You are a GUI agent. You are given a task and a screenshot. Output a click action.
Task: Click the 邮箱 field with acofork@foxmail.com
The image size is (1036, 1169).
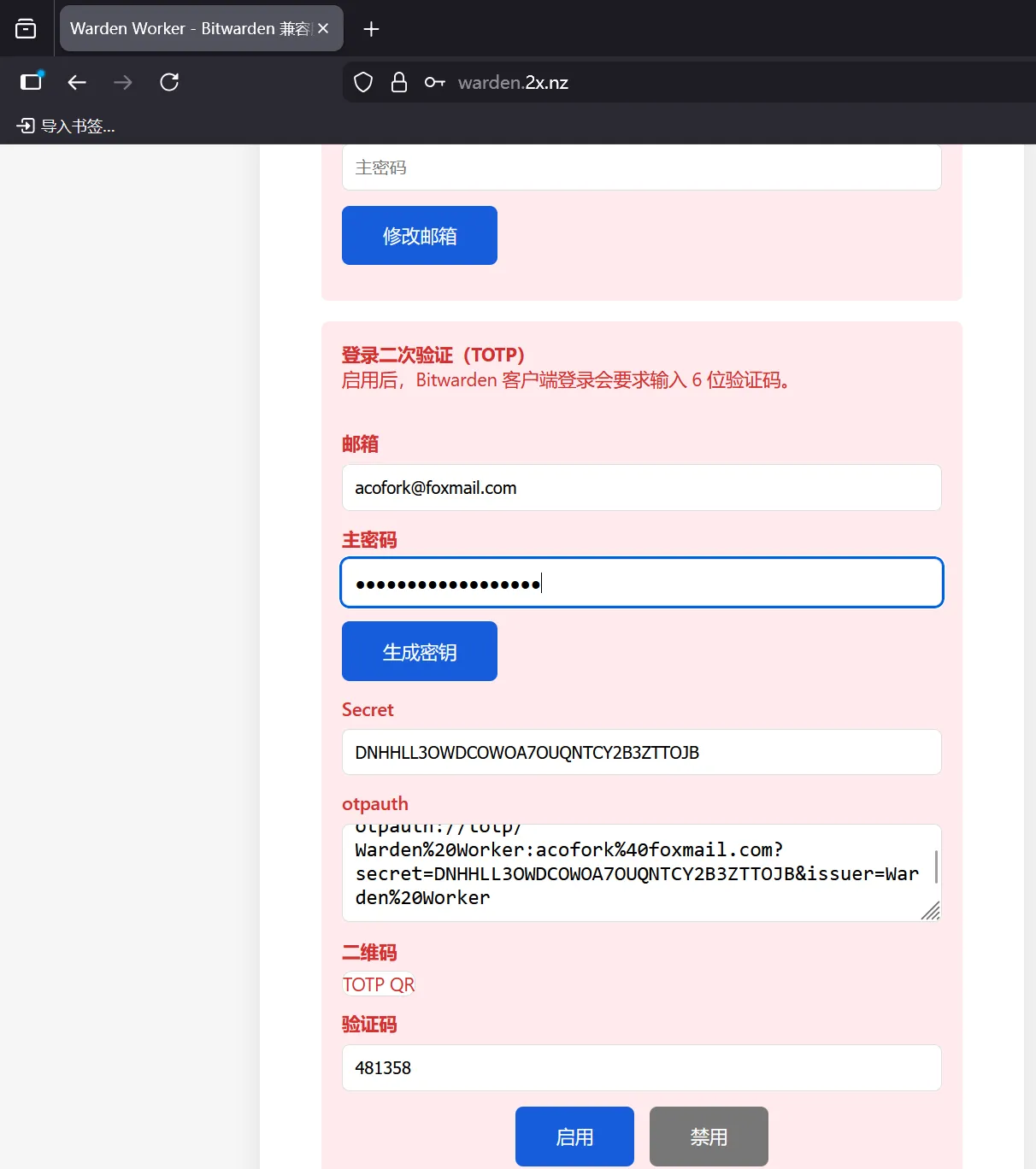point(641,488)
